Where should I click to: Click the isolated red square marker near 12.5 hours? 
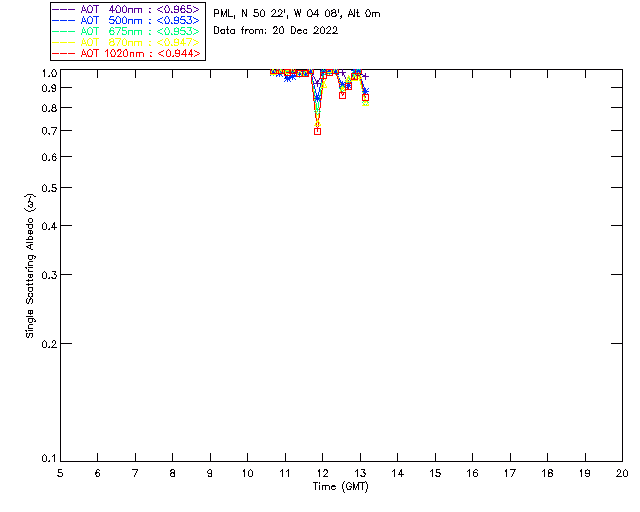[342, 96]
